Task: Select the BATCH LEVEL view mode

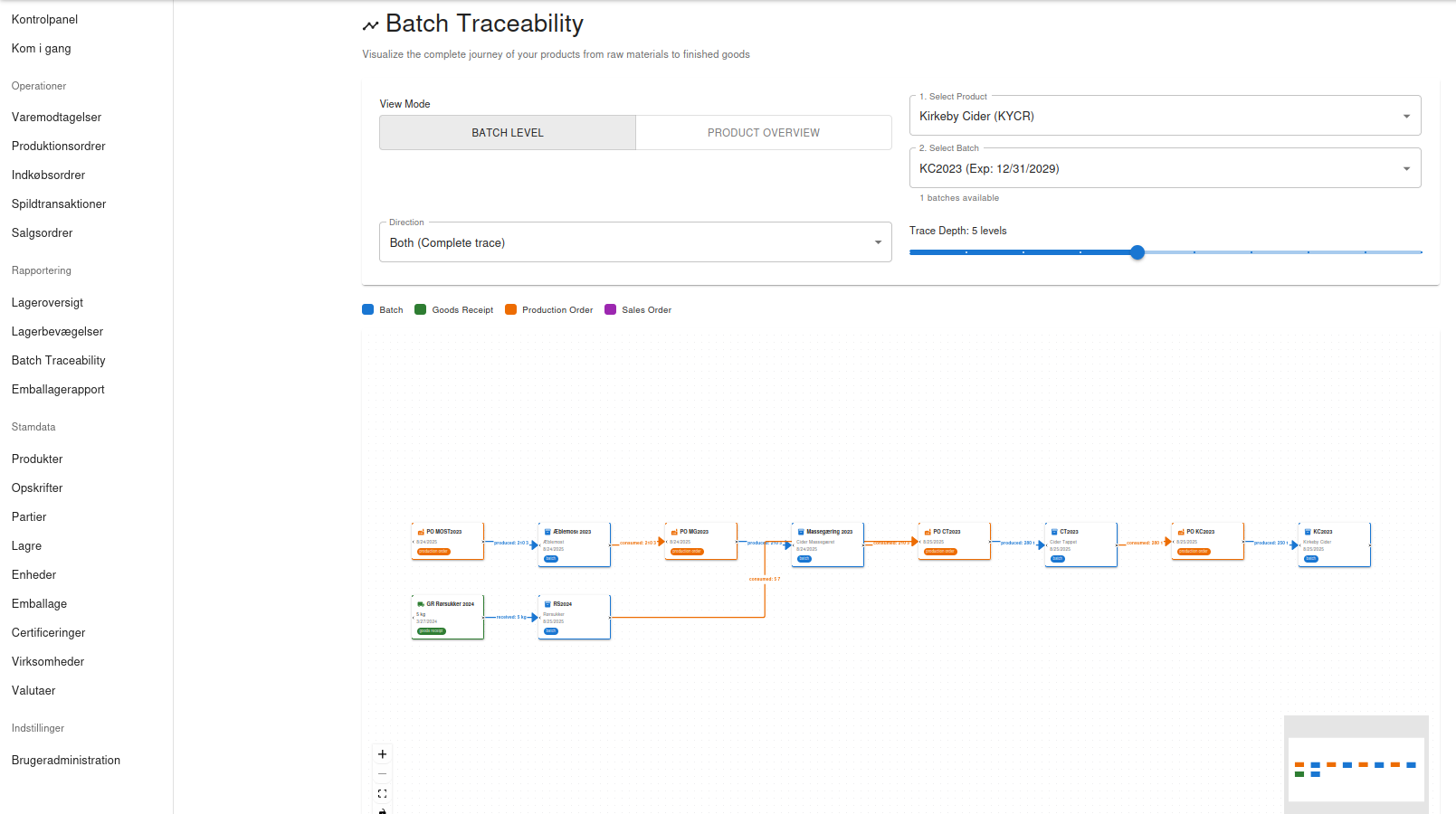Action: tap(508, 132)
